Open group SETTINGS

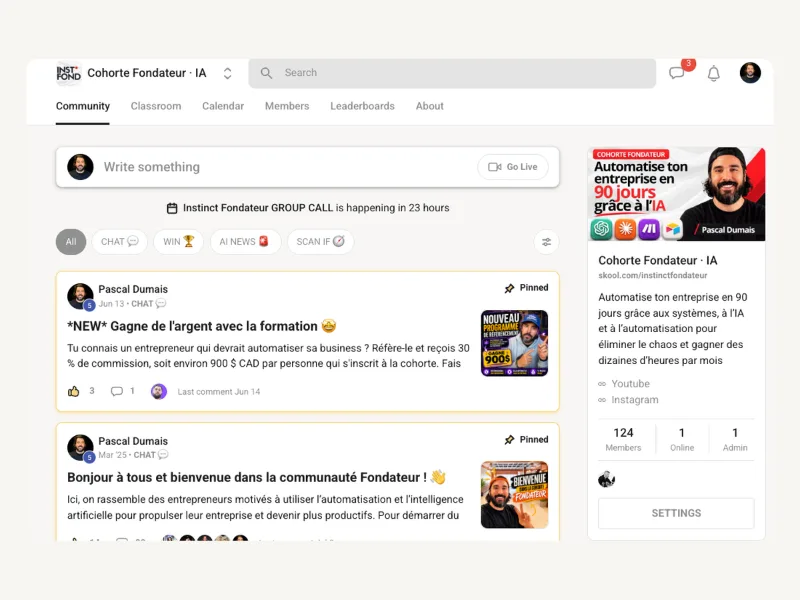(x=676, y=513)
